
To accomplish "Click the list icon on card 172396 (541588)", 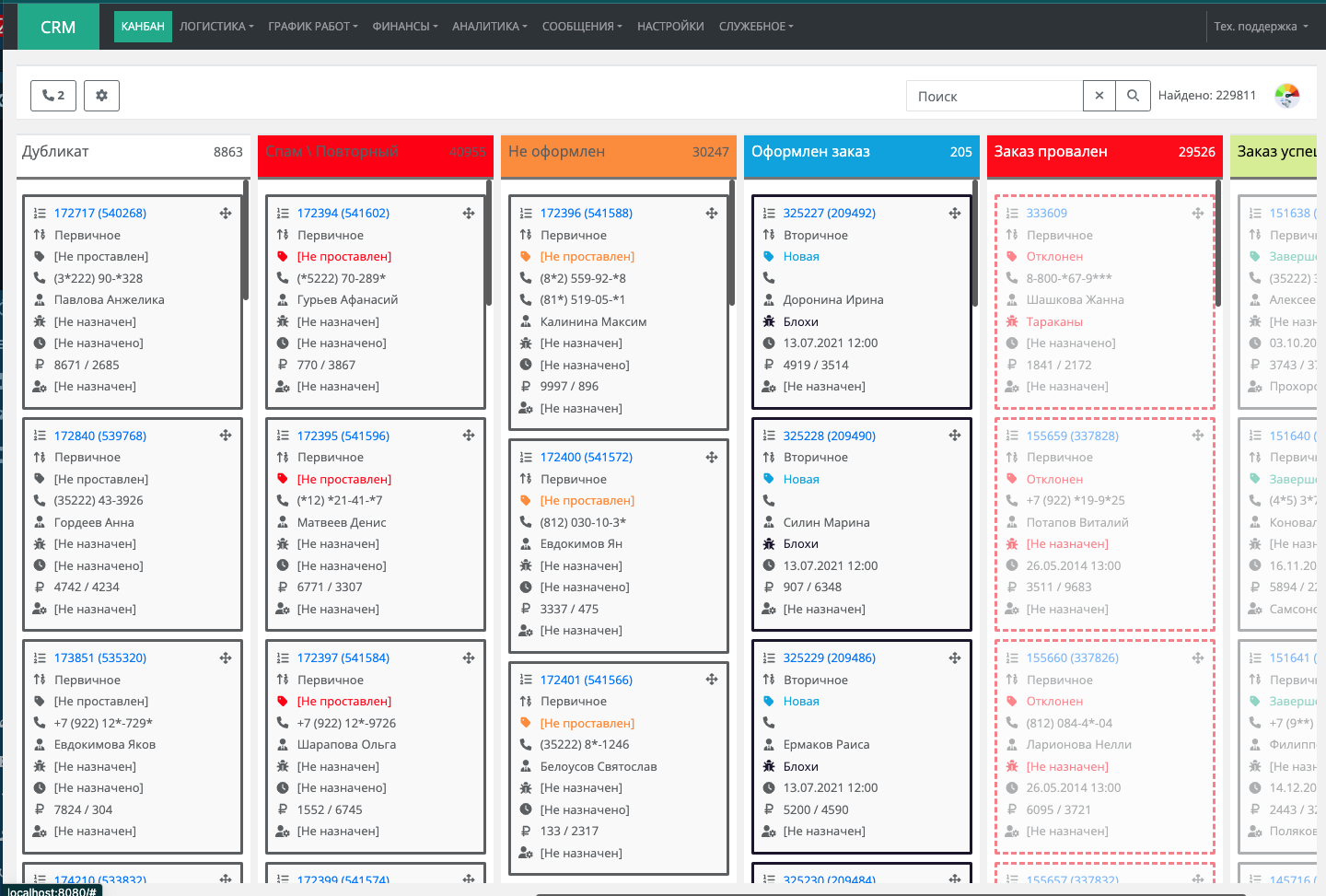I will (526, 214).
